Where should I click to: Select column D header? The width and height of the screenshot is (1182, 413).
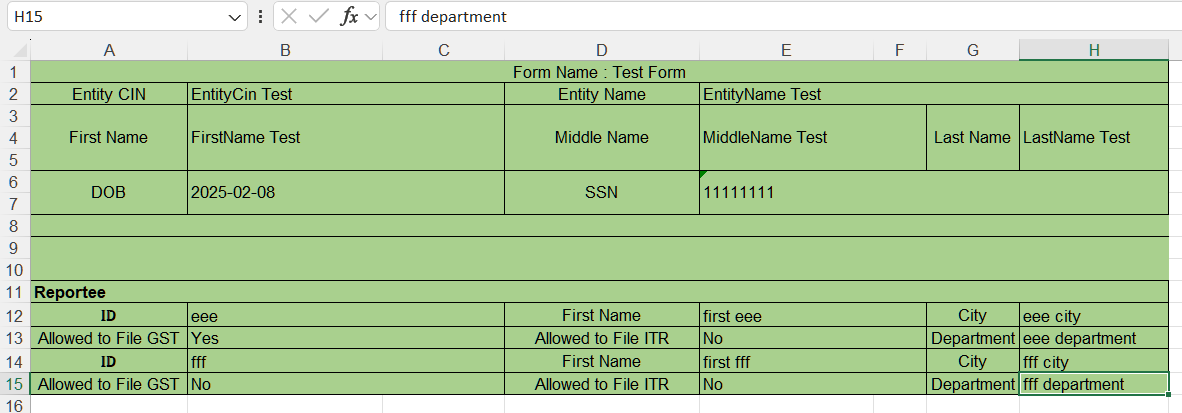(x=601, y=50)
